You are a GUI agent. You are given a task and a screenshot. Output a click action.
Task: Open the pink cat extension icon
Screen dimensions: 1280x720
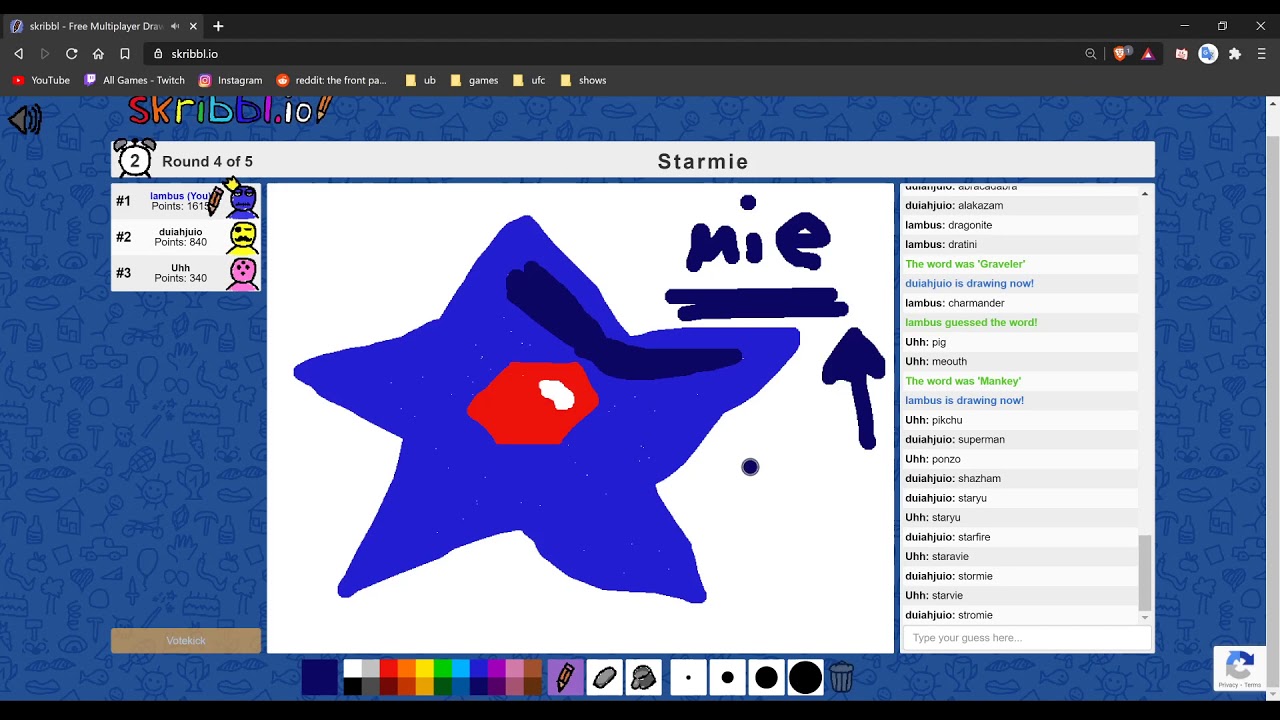click(x=1181, y=54)
